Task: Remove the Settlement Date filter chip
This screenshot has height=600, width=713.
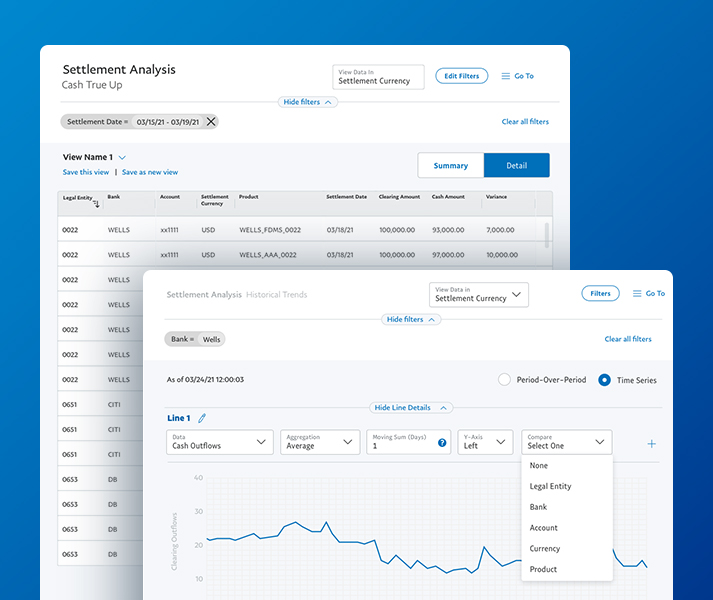Action: pos(210,122)
